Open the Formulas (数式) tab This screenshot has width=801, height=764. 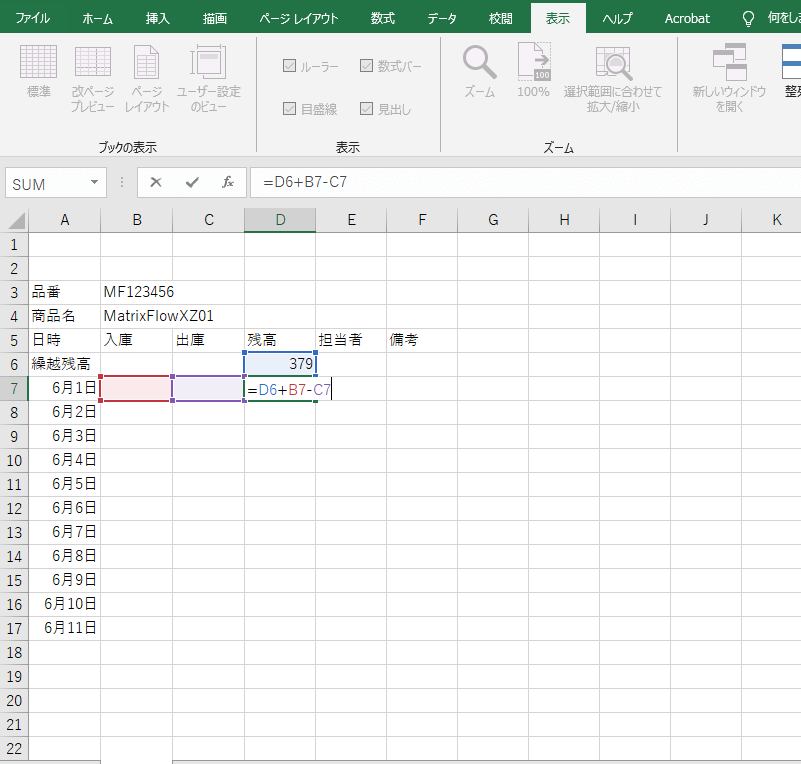pos(383,18)
